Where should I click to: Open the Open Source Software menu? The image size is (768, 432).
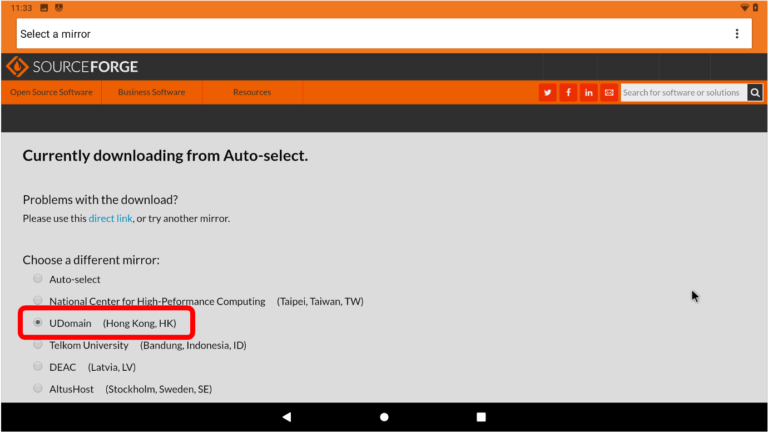(51, 93)
